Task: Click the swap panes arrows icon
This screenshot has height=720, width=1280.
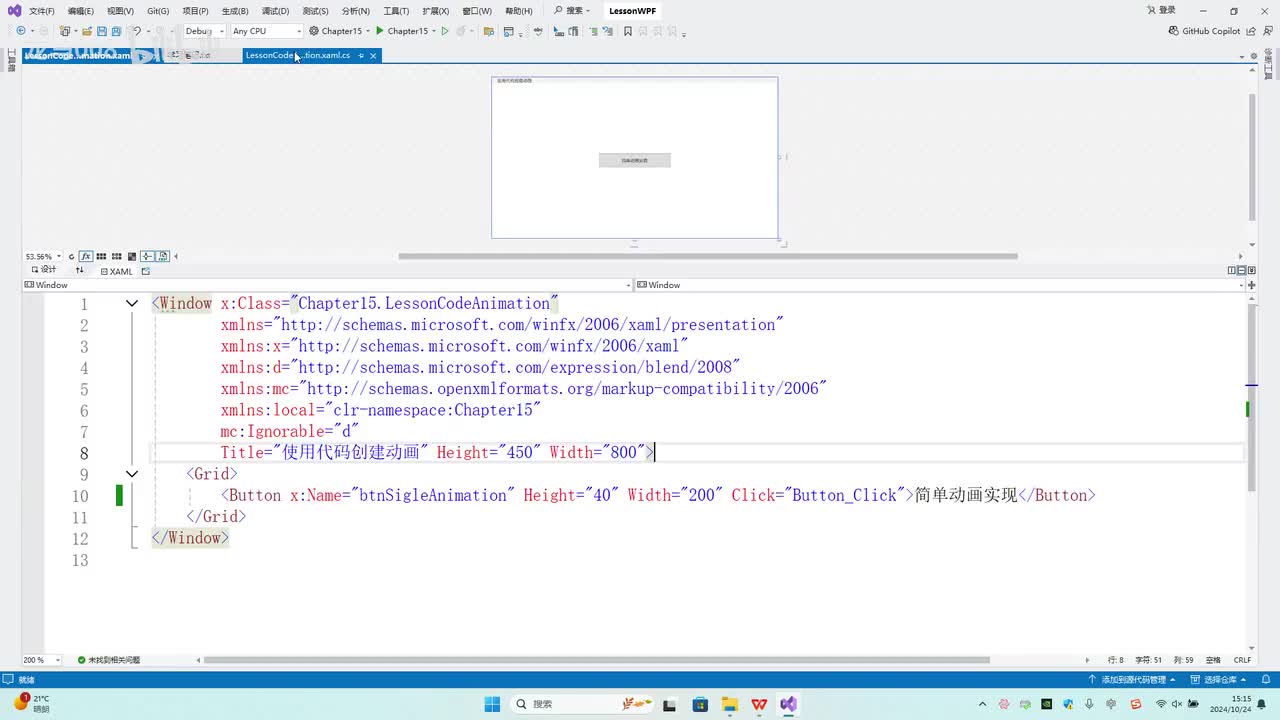Action: point(80,271)
